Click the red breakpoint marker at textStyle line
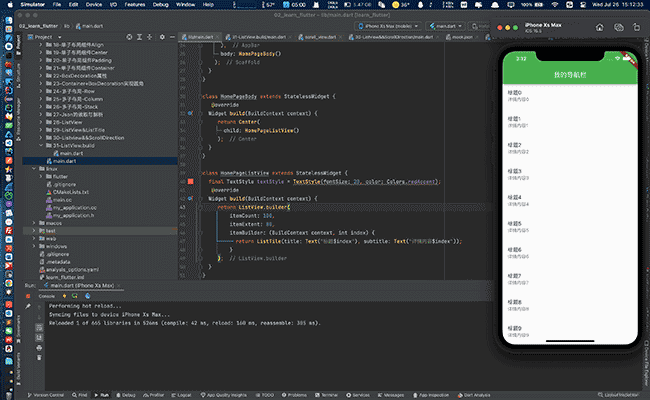This screenshot has height=400, width=650. tap(190, 182)
